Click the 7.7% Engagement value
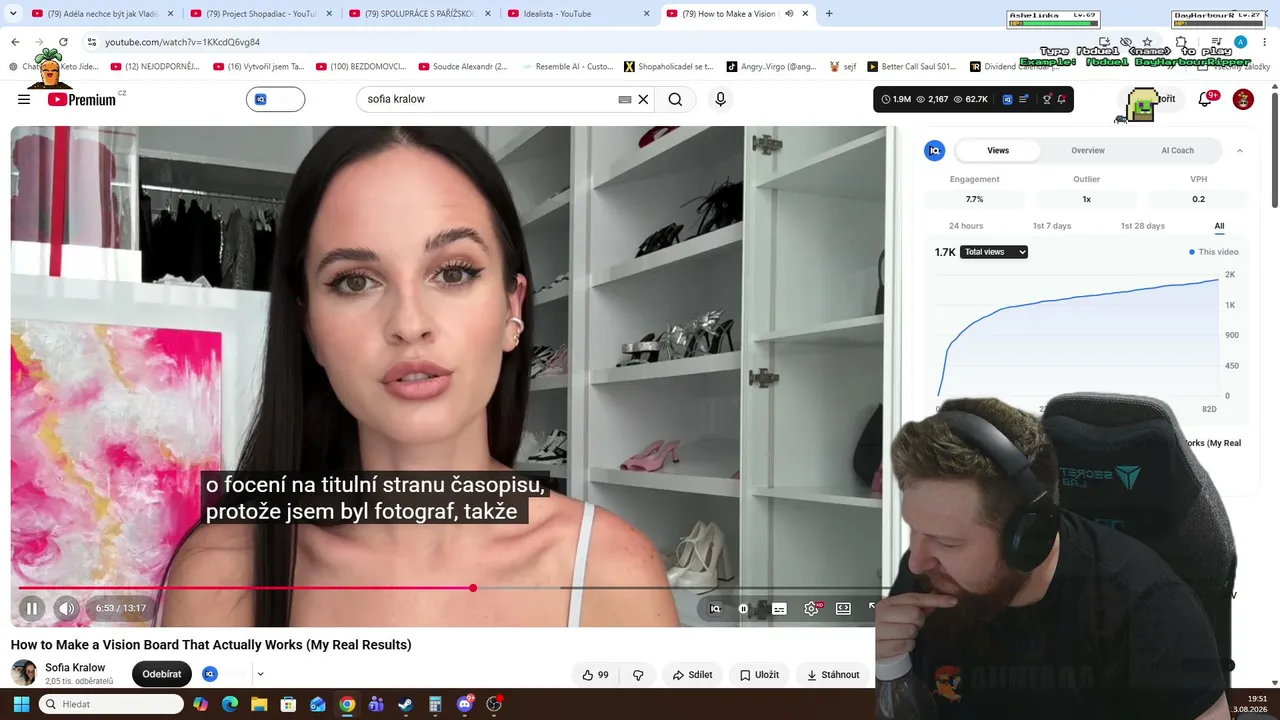Screen dimensions: 1280x720 click(974, 199)
